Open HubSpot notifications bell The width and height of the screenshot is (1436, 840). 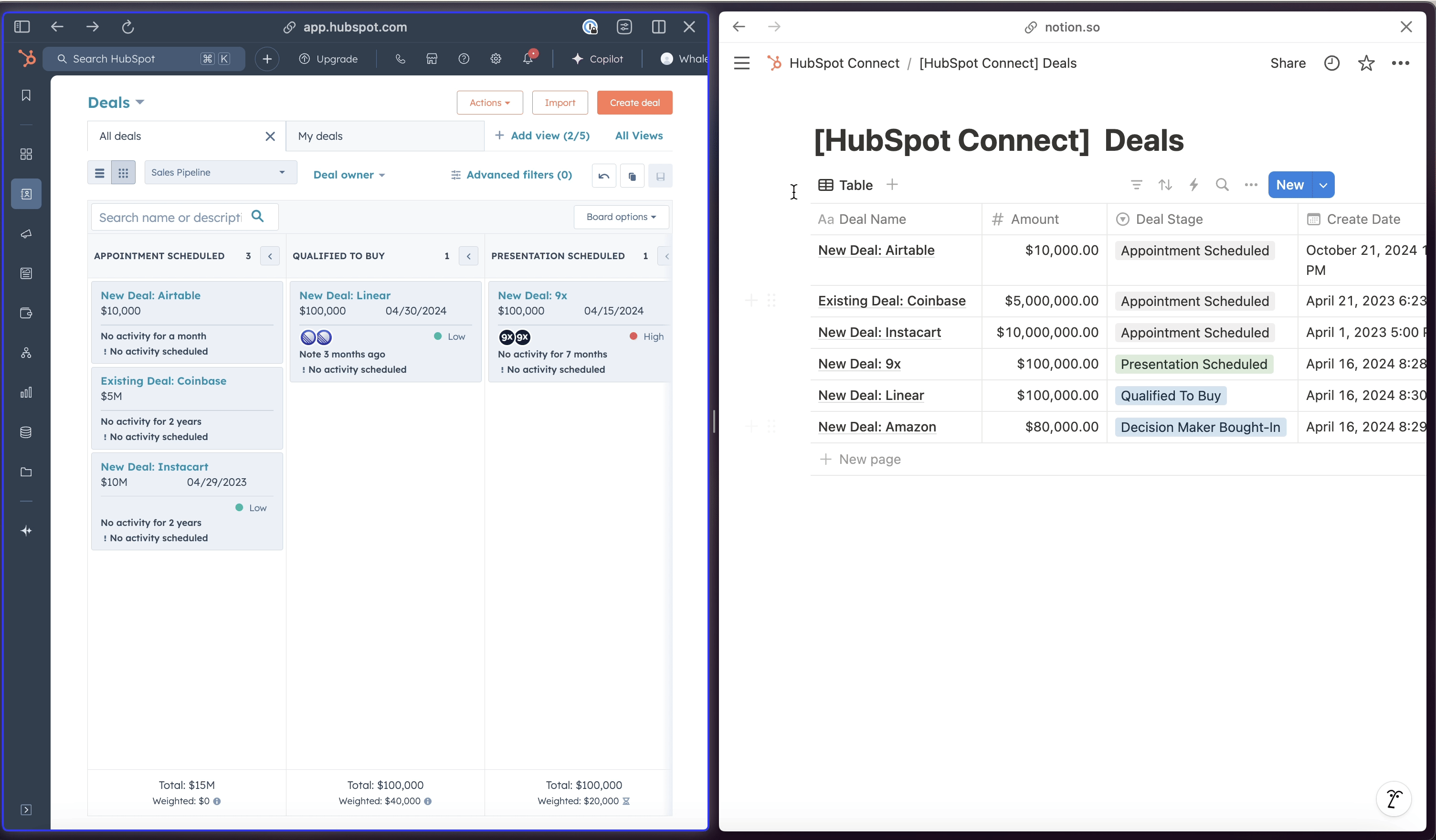(528, 59)
